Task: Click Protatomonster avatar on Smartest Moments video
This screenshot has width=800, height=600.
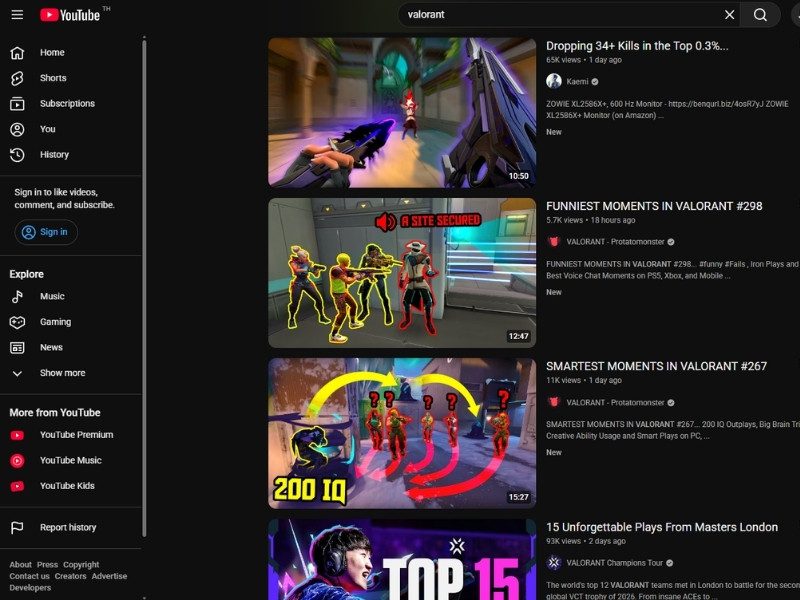Action: pyautogui.click(x=554, y=402)
